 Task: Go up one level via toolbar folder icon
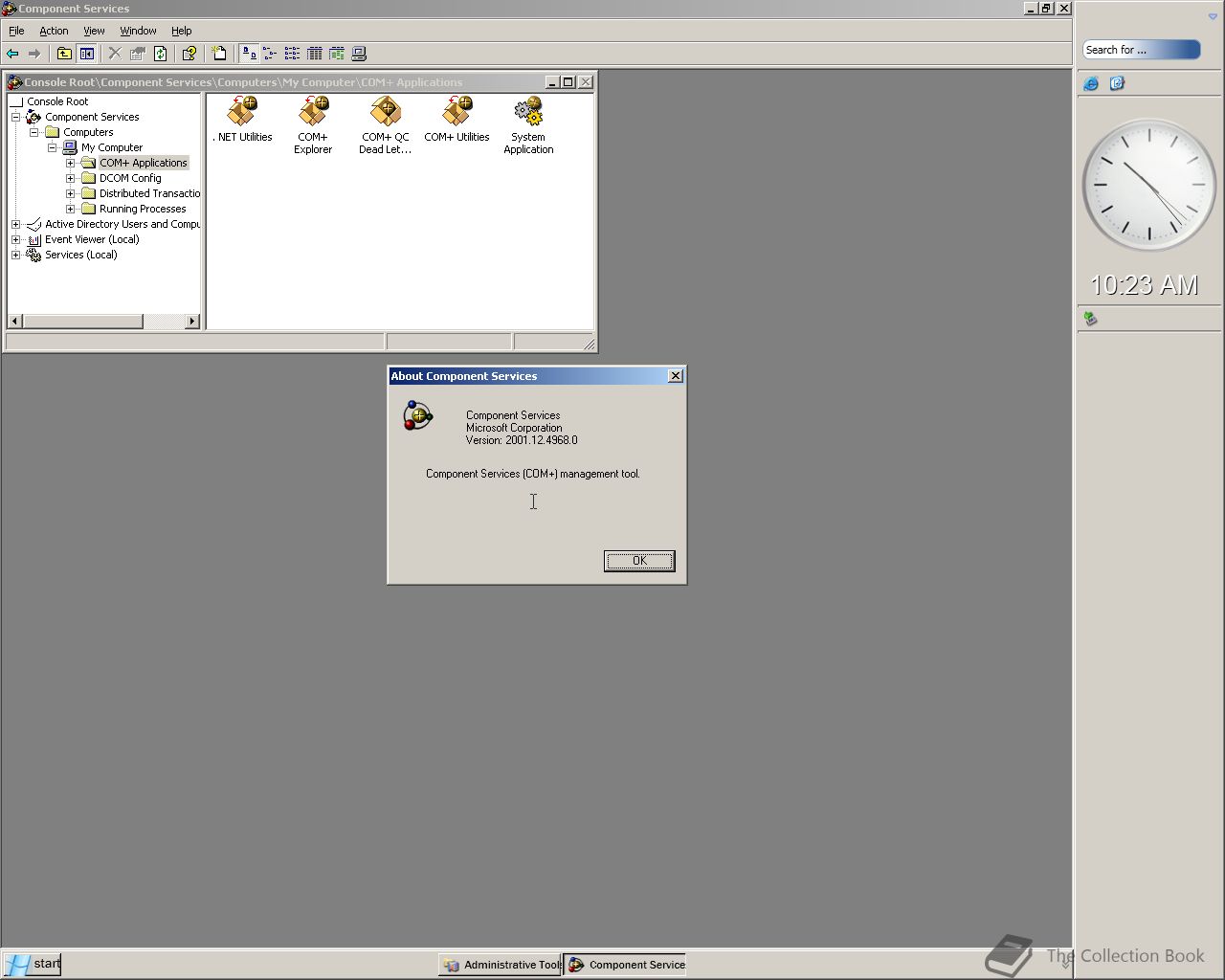pyautogui.click(x=64, y=54)
